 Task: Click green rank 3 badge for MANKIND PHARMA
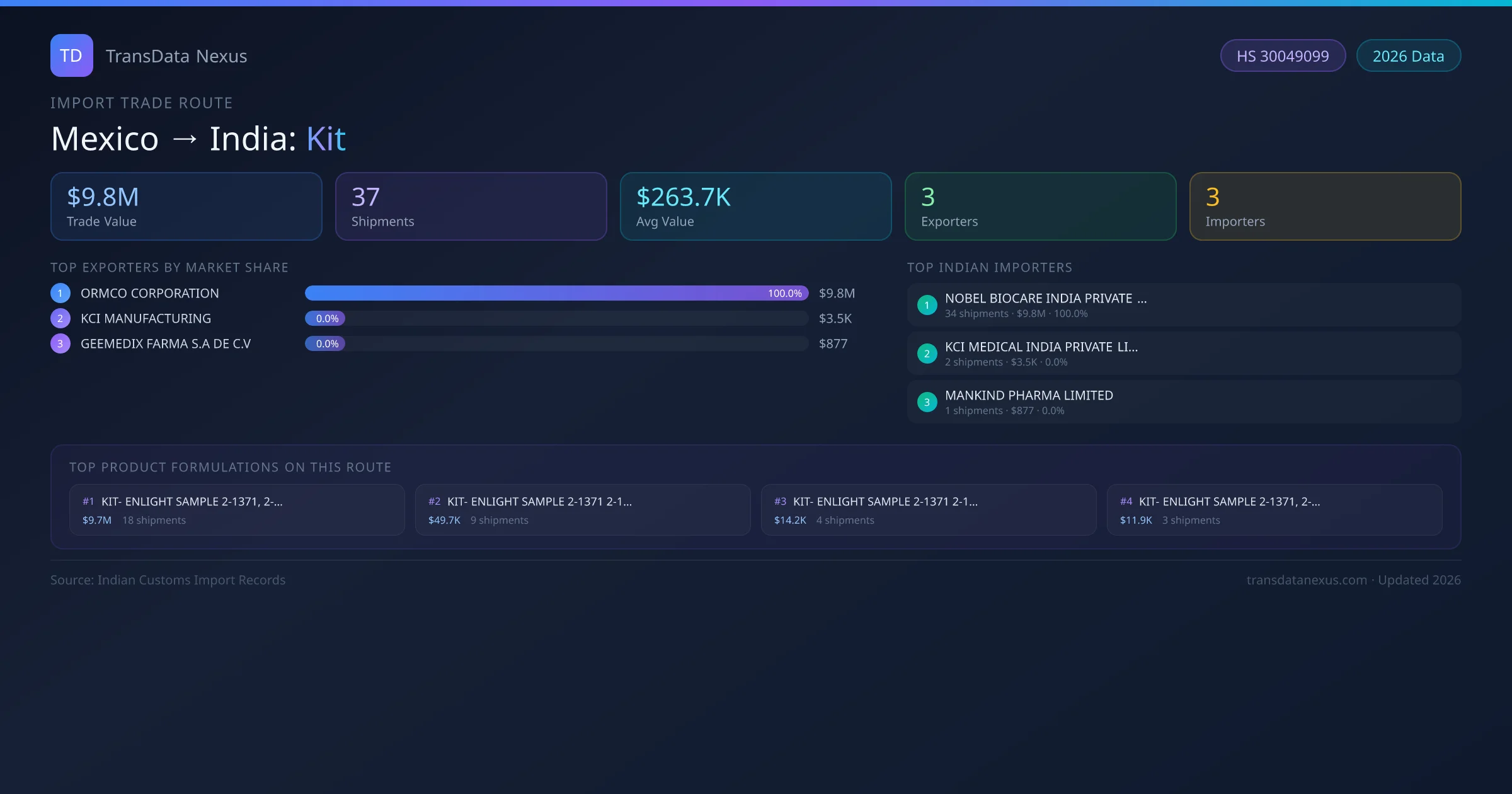(927, 402)
